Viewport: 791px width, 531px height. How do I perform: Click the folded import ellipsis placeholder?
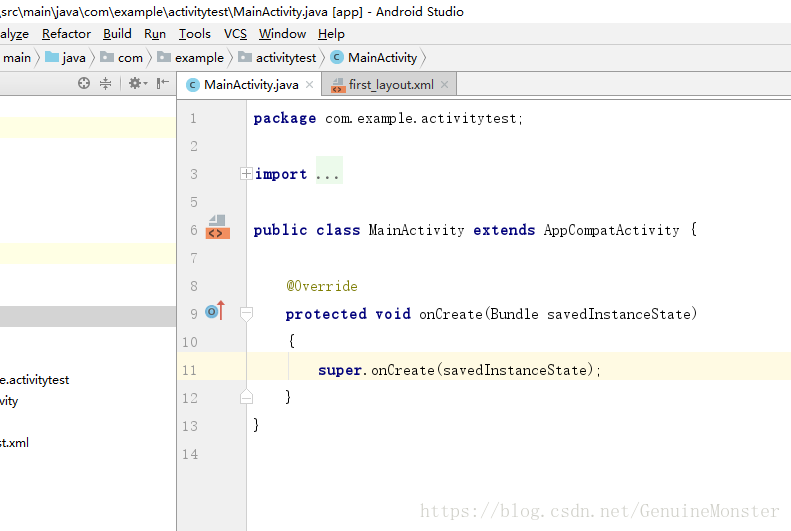(x=329, y=170)
